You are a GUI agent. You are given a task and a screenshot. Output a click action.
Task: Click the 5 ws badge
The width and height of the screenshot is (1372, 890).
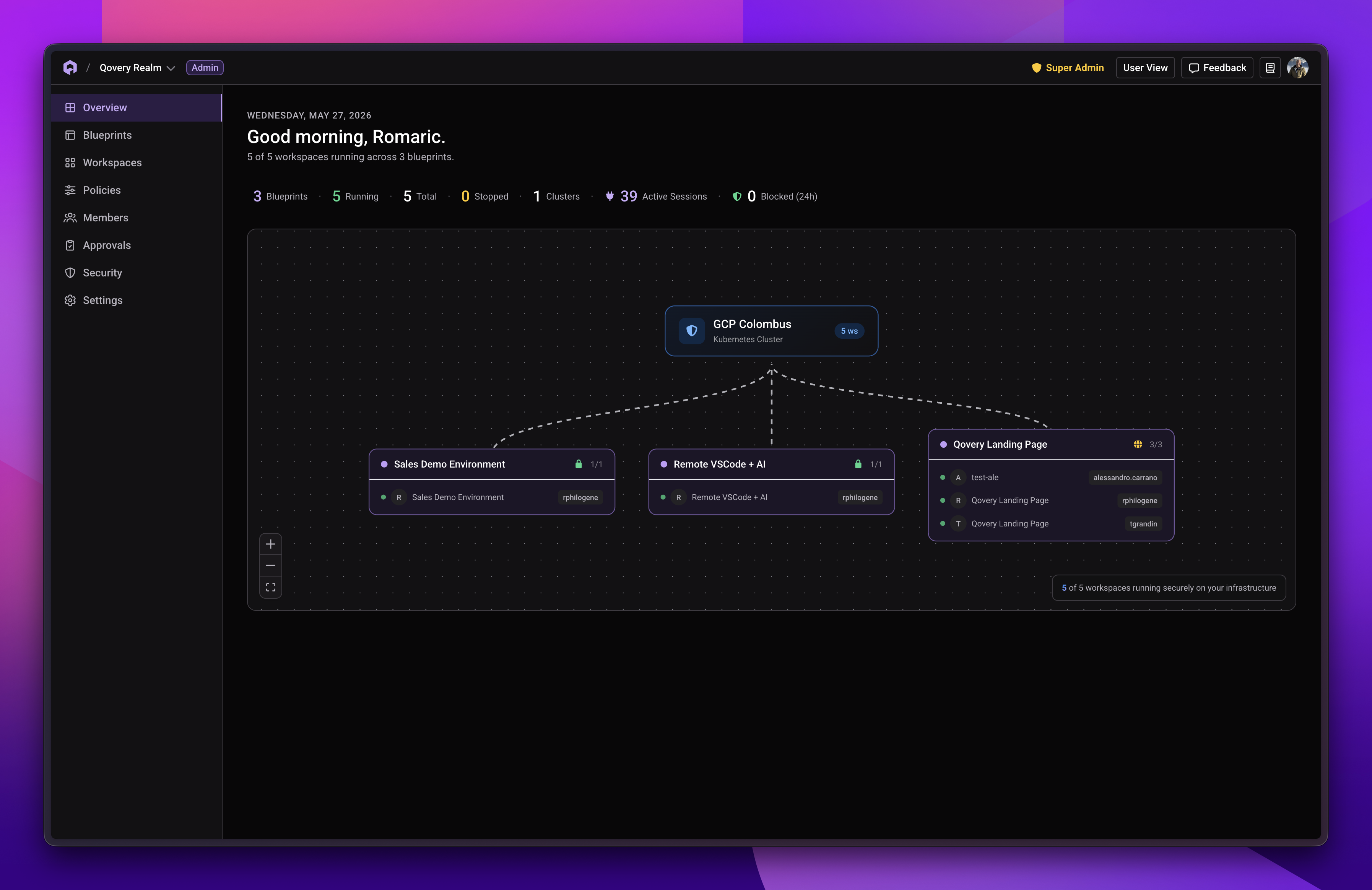[x=849, y=331]
